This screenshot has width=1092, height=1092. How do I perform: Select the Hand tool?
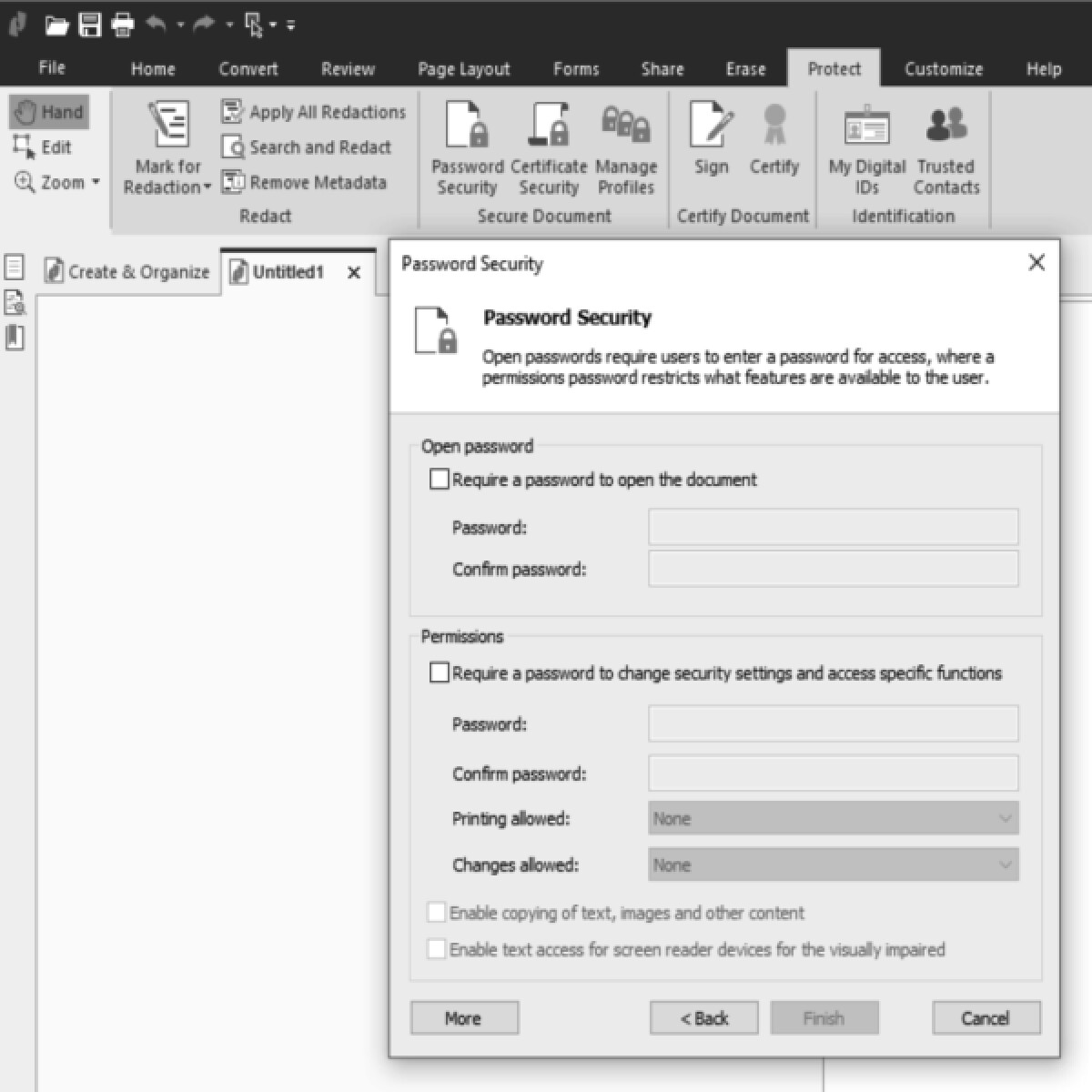(x=47, y=112)
